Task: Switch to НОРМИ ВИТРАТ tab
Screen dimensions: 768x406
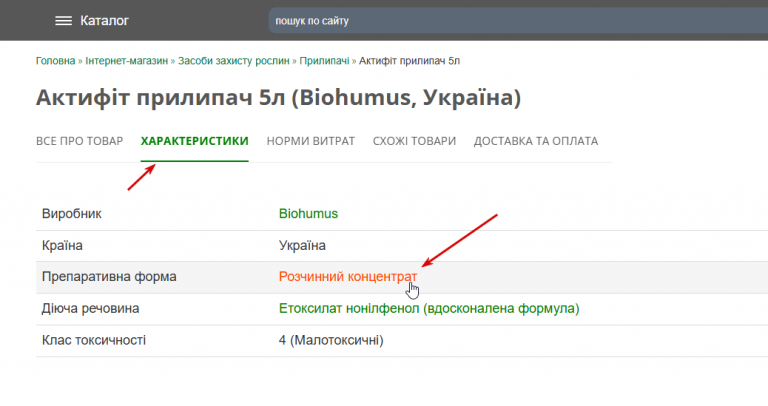Action: point(311,141)
